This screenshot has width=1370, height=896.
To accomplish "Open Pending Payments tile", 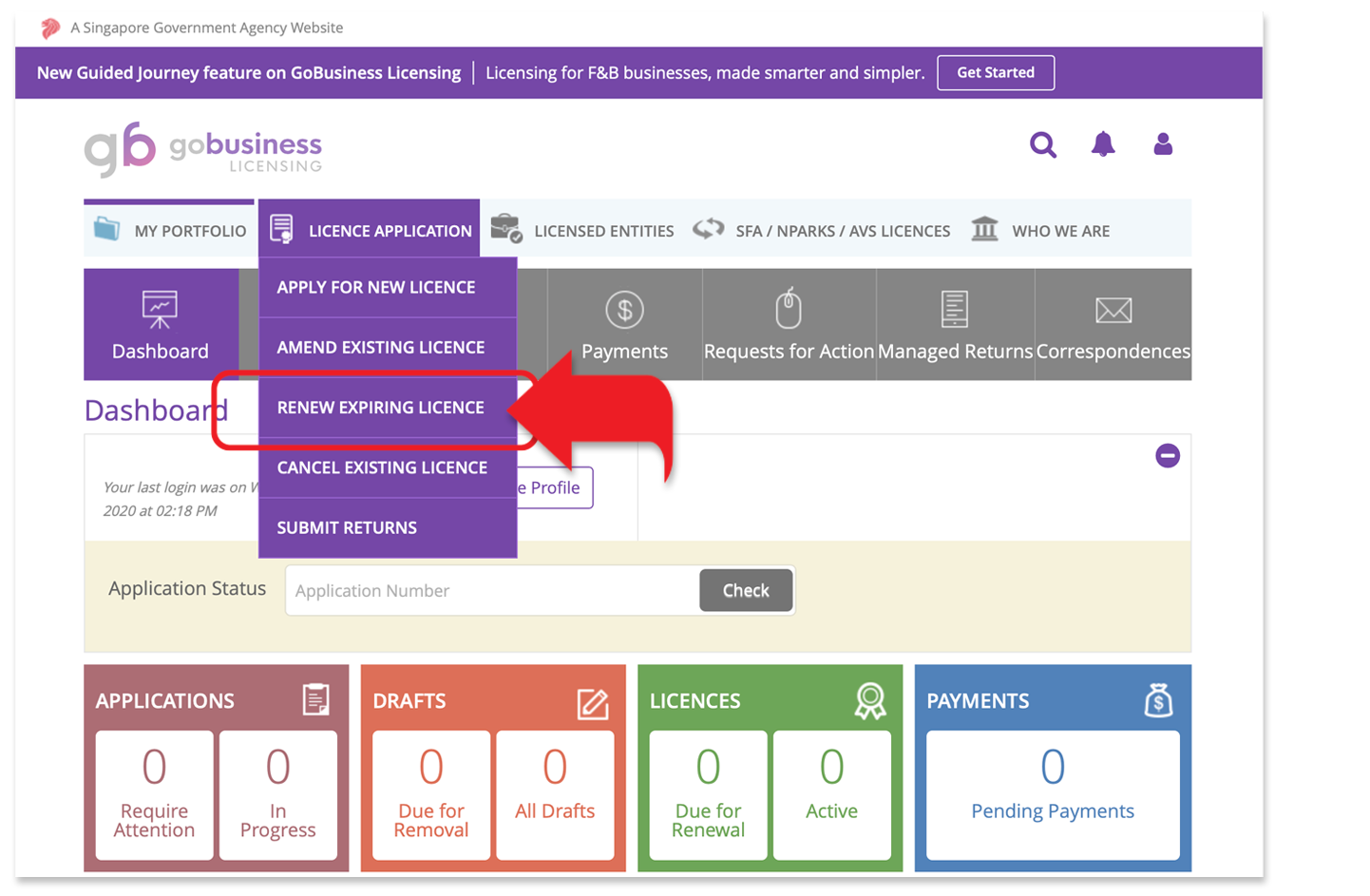I will pos(1053,795).
